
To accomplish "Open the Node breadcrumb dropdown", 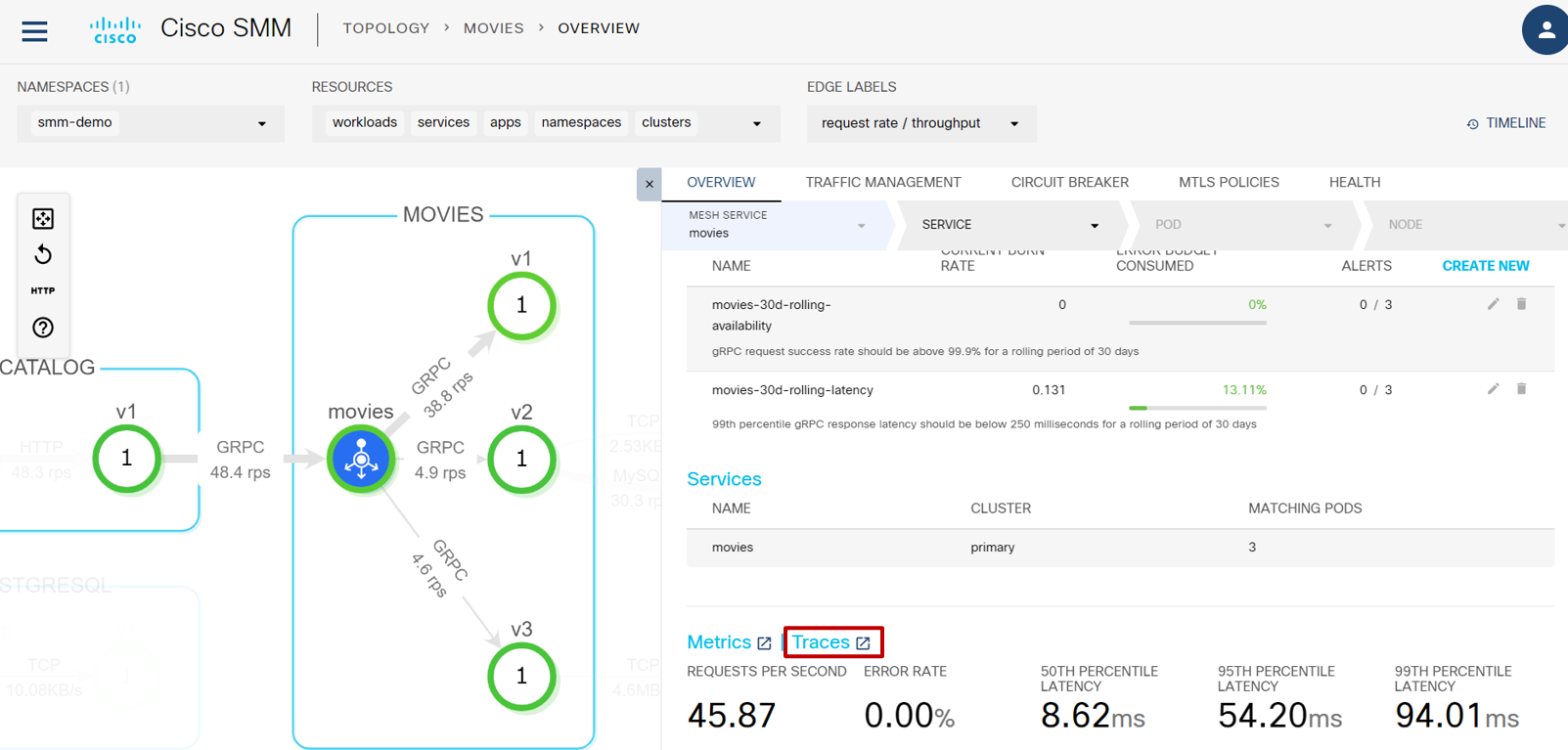I will coord(1467,225).
